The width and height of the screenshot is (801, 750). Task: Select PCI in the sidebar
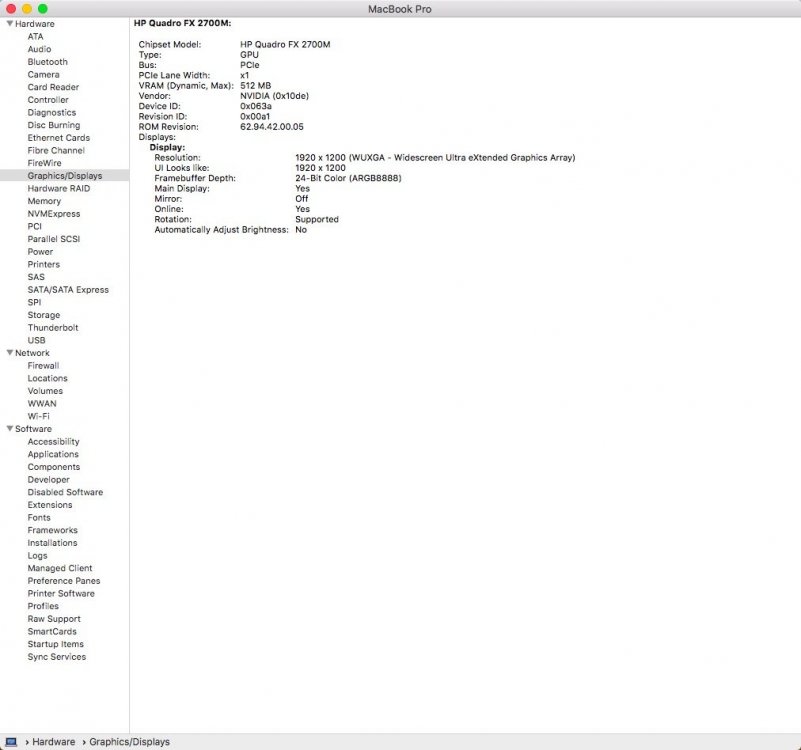(35, 226)
